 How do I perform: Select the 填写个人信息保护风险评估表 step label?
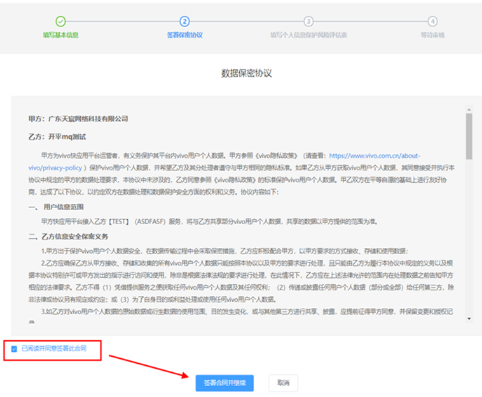309,35
